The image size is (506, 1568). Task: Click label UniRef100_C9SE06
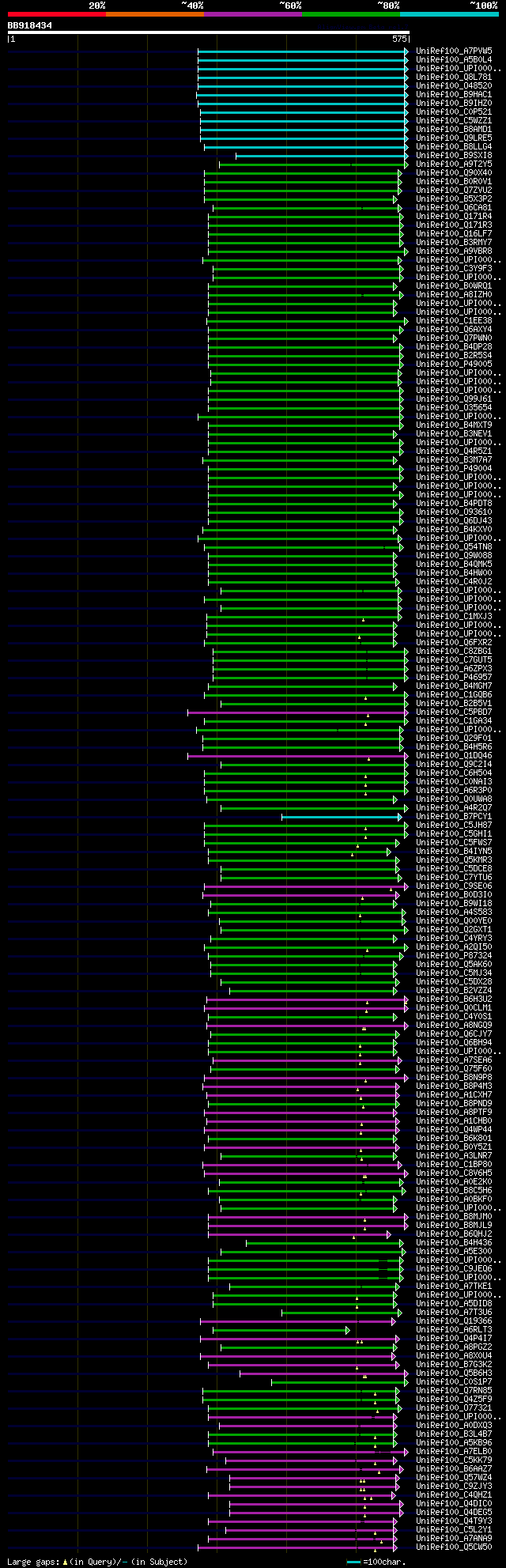[x=454, y=886]
